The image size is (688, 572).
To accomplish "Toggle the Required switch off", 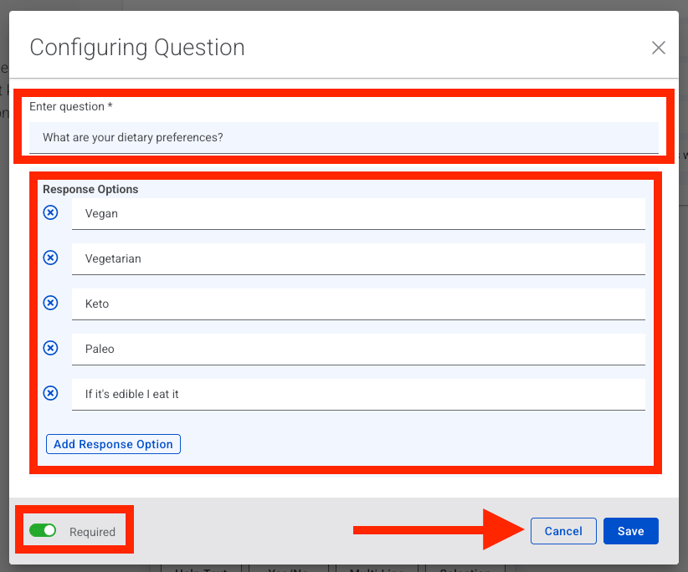I will (x=43, y=531).
